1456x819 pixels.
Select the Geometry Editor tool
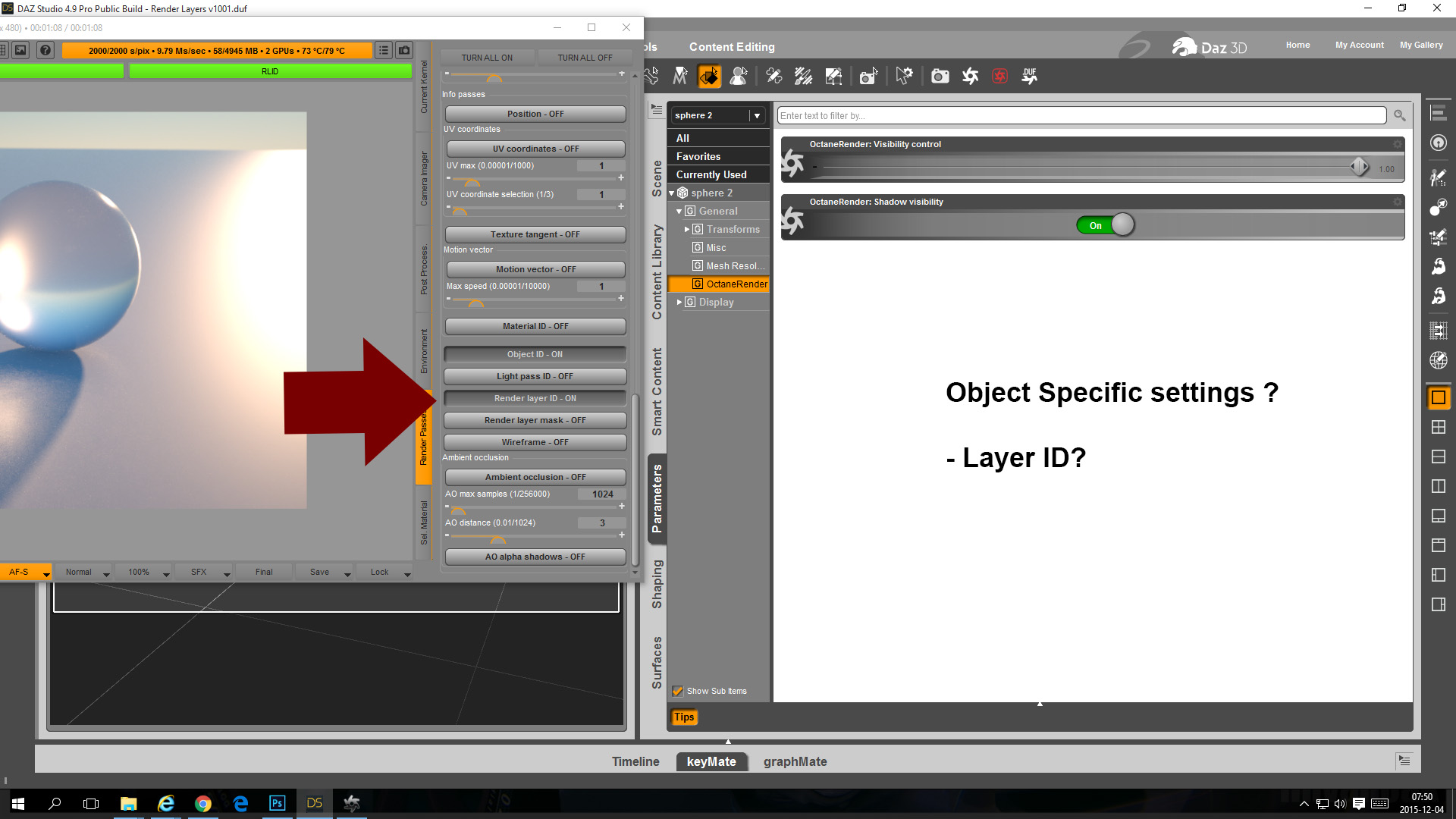tap(833, 77)
